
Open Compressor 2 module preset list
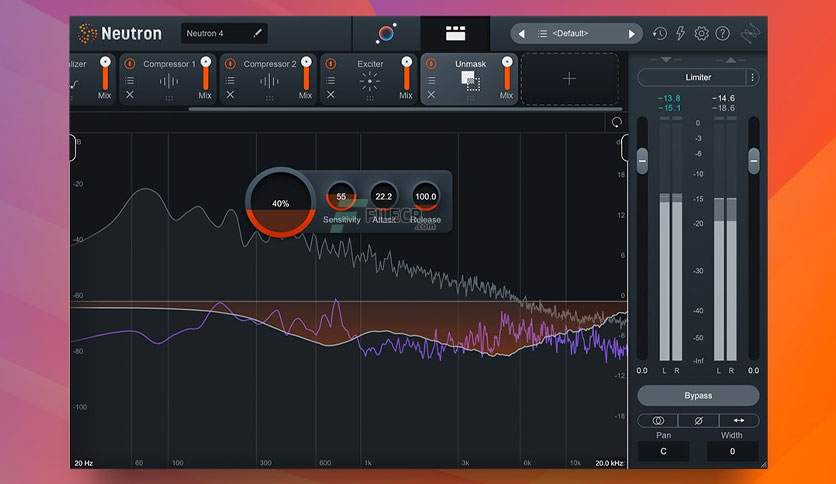(230, 80)
